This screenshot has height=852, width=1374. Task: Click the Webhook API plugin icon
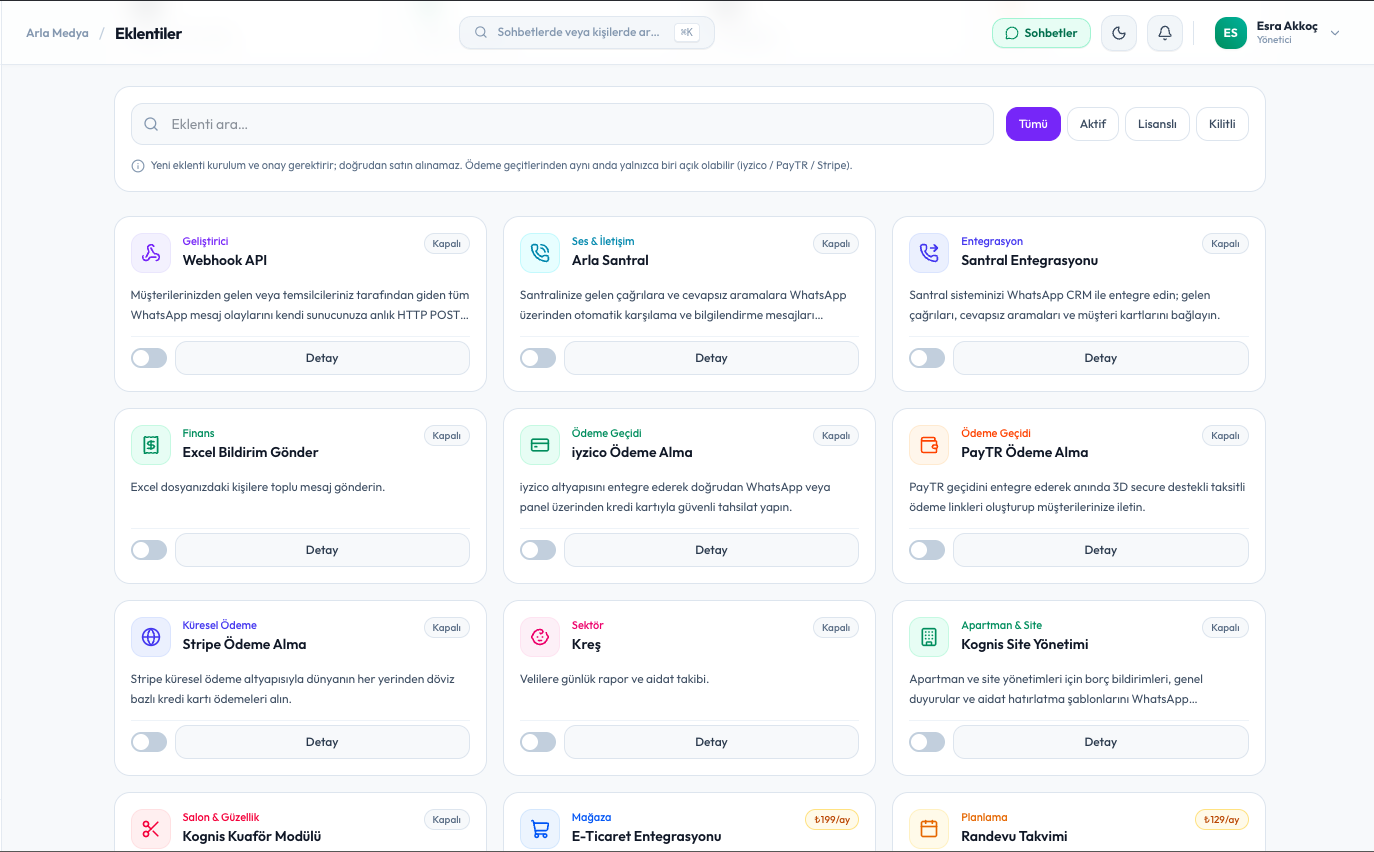click(151, 253)
